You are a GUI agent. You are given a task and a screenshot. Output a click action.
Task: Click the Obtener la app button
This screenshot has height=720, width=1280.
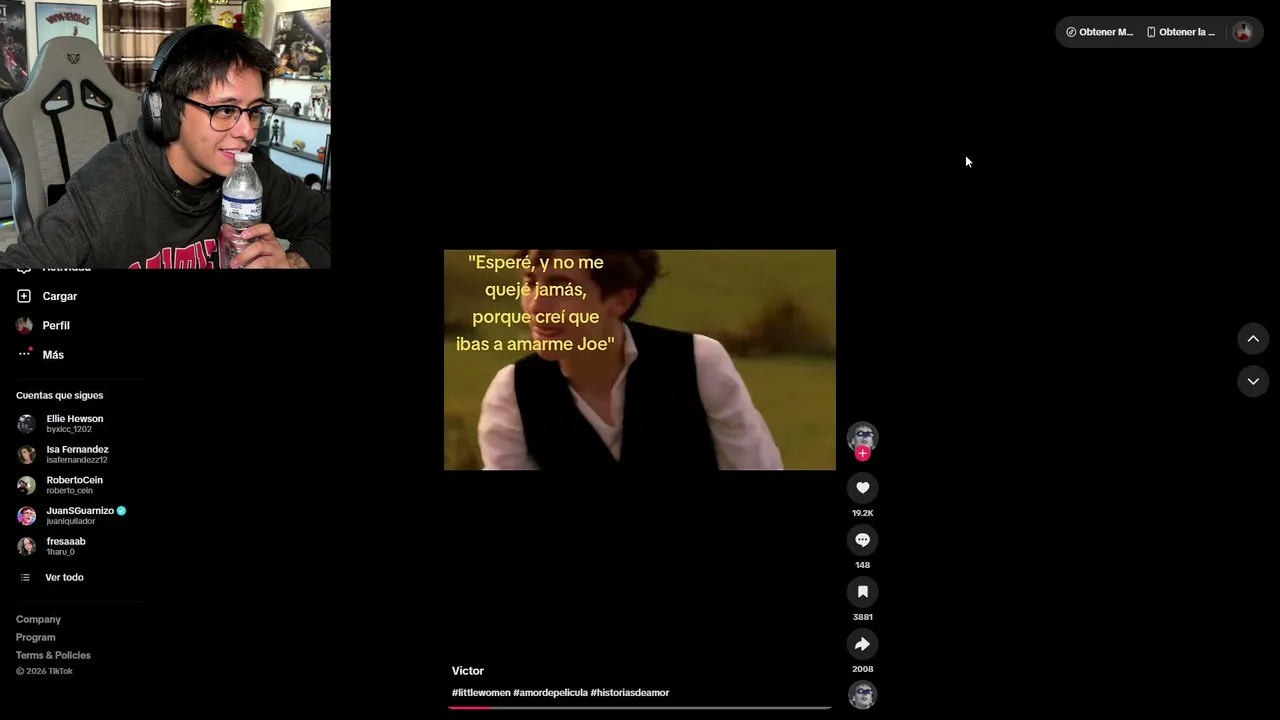point(1181,32)
